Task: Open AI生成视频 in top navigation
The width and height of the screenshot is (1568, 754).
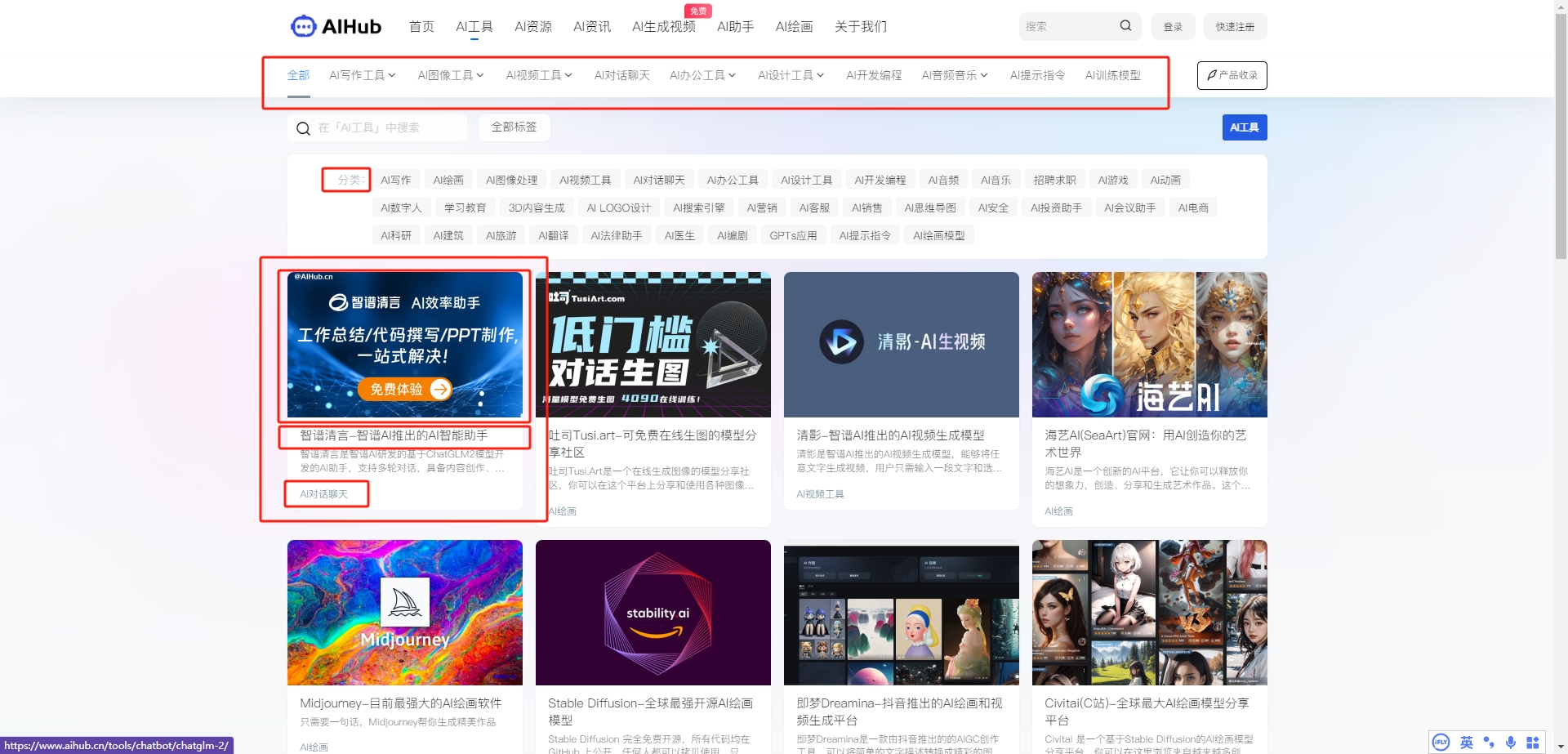Action: pos(664,26)
